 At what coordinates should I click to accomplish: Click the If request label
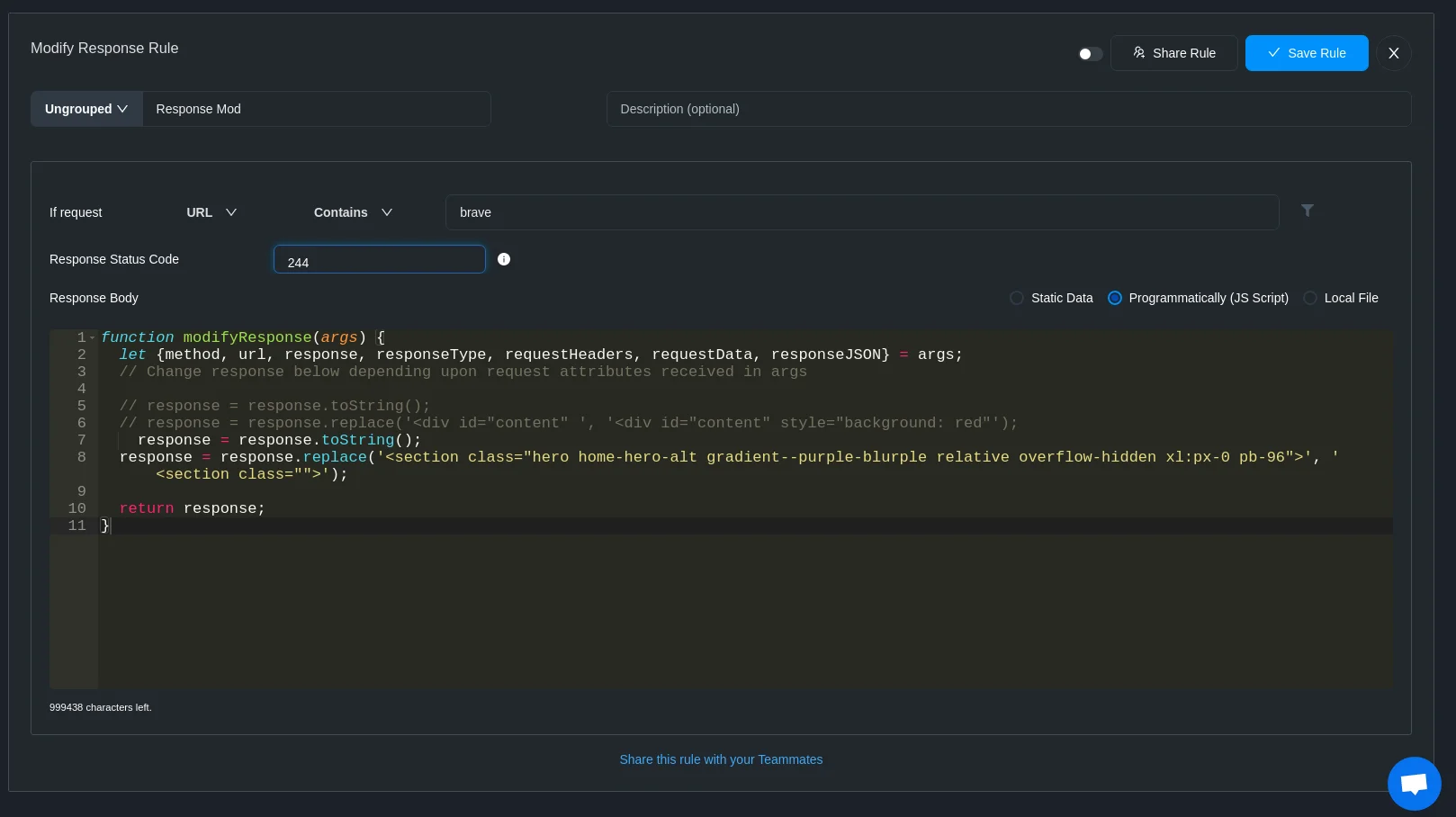(x=76, y=212)
